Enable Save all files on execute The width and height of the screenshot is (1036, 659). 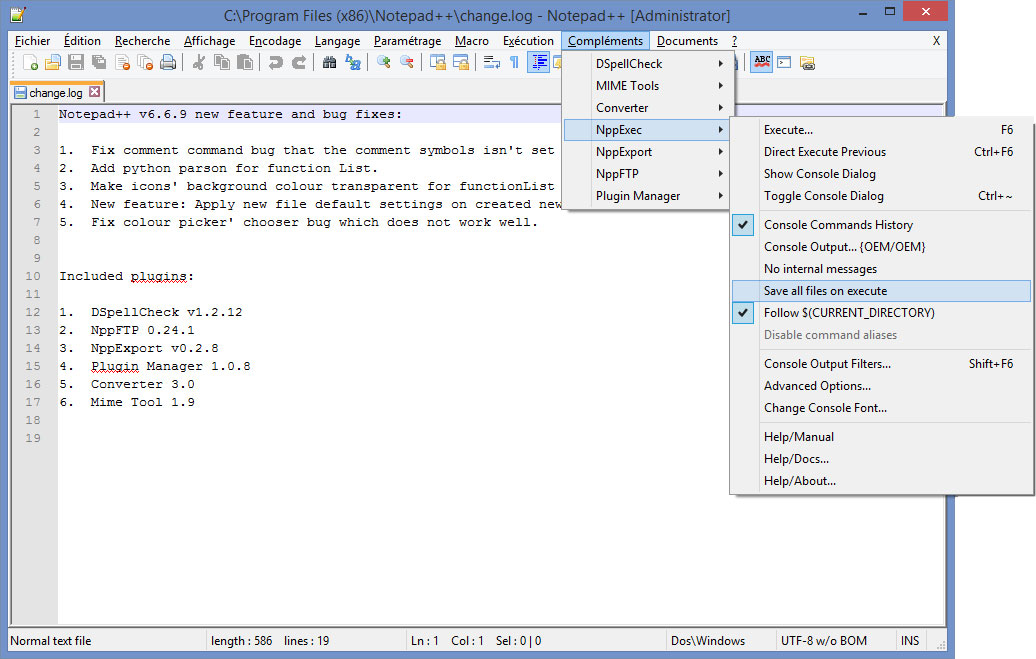pos(881,291)
